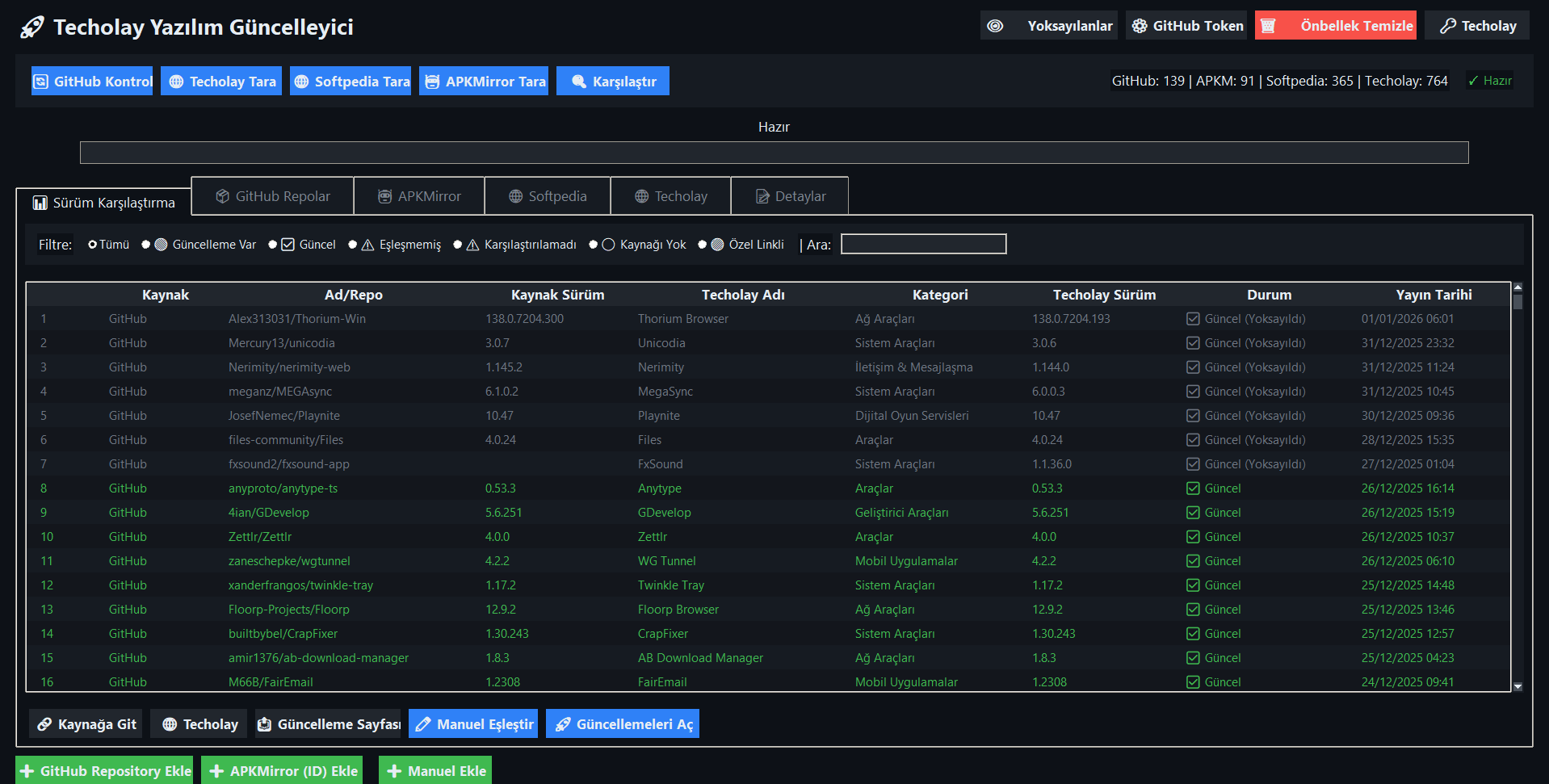Select the Kaynağı Yok filter radio
The width and height of the screenshot is (1549, 784).
click(594, 245)
